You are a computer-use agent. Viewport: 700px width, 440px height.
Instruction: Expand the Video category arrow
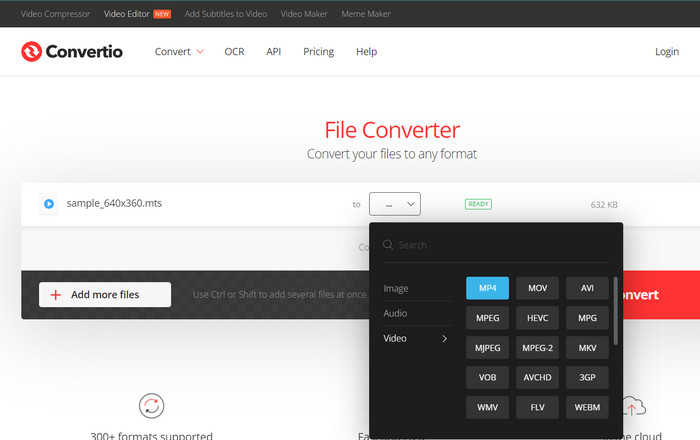[444, 339]
